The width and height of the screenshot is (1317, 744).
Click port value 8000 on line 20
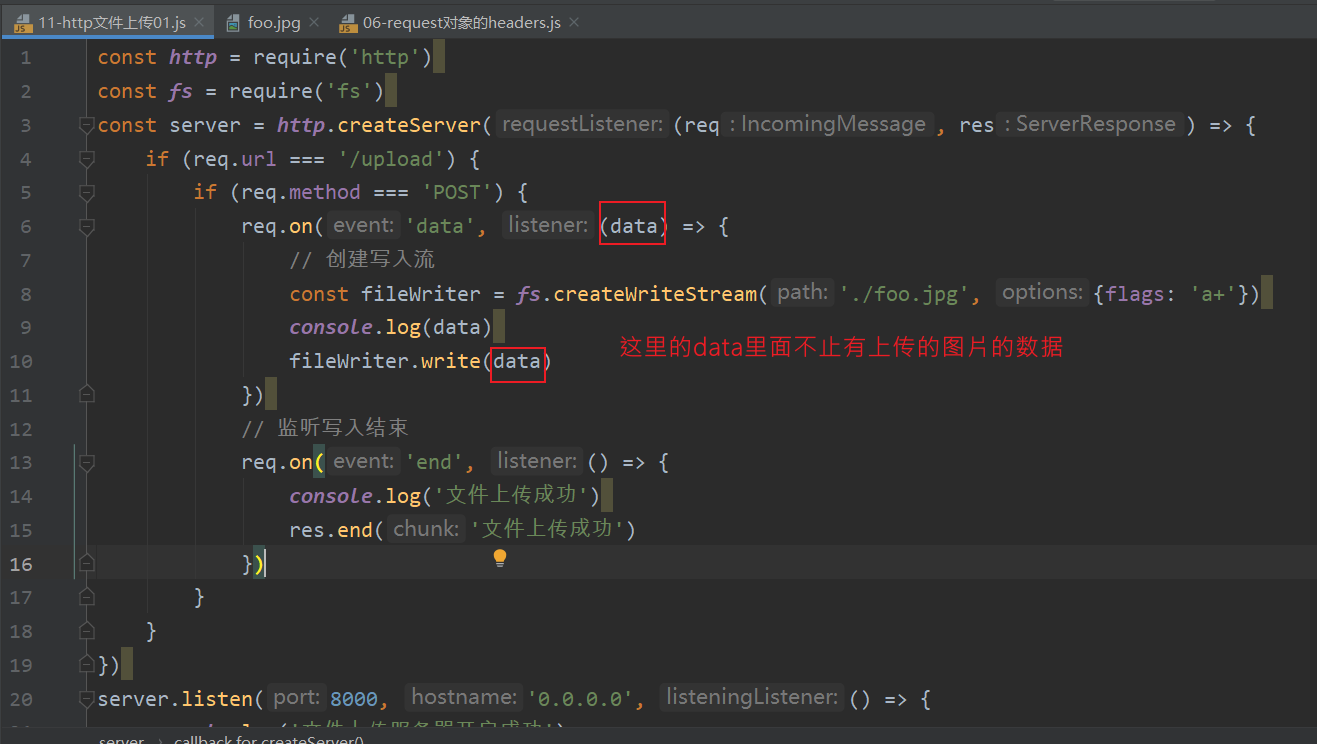pos(354,698)
